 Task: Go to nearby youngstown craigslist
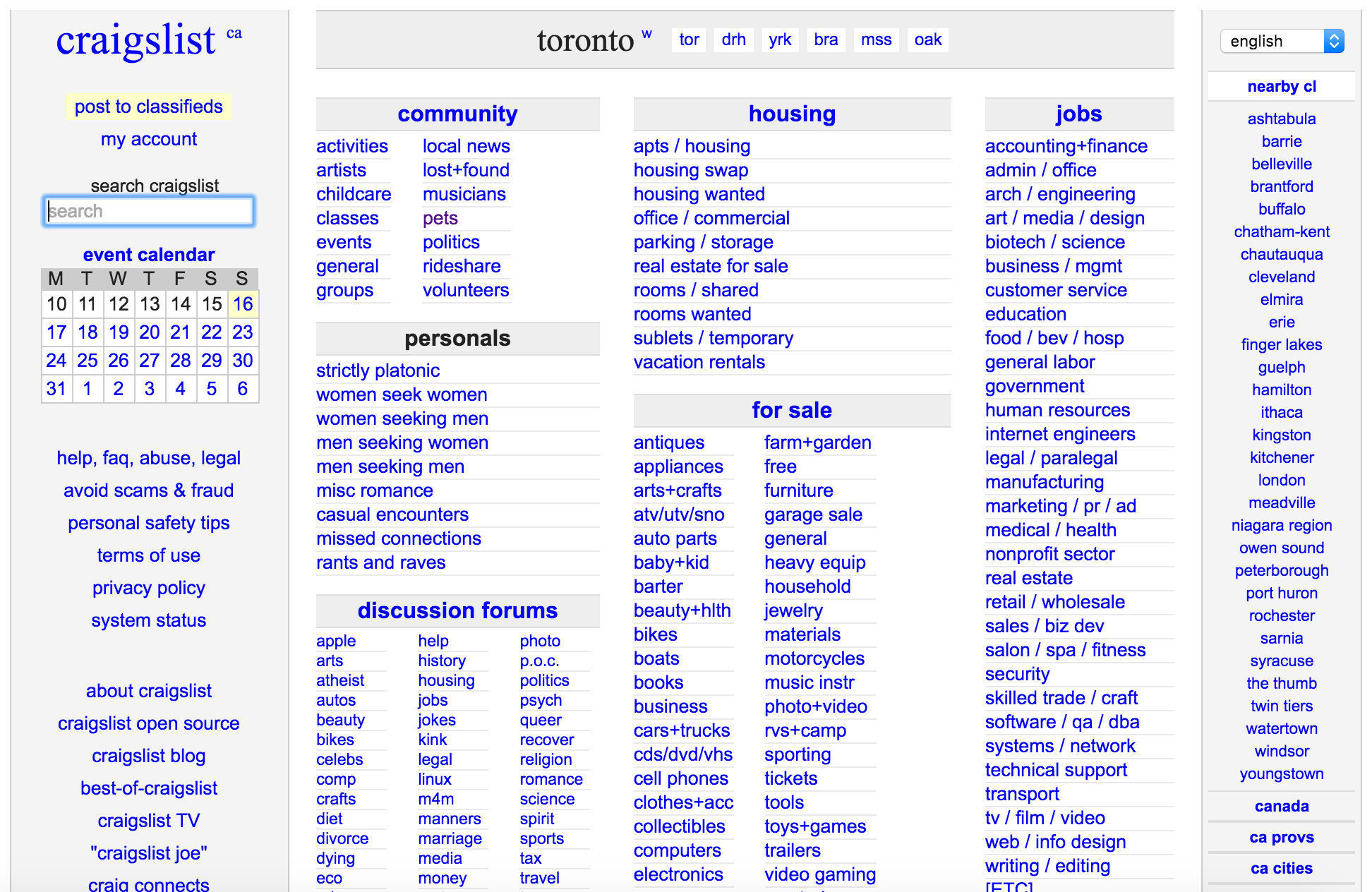pos(1282,773)
